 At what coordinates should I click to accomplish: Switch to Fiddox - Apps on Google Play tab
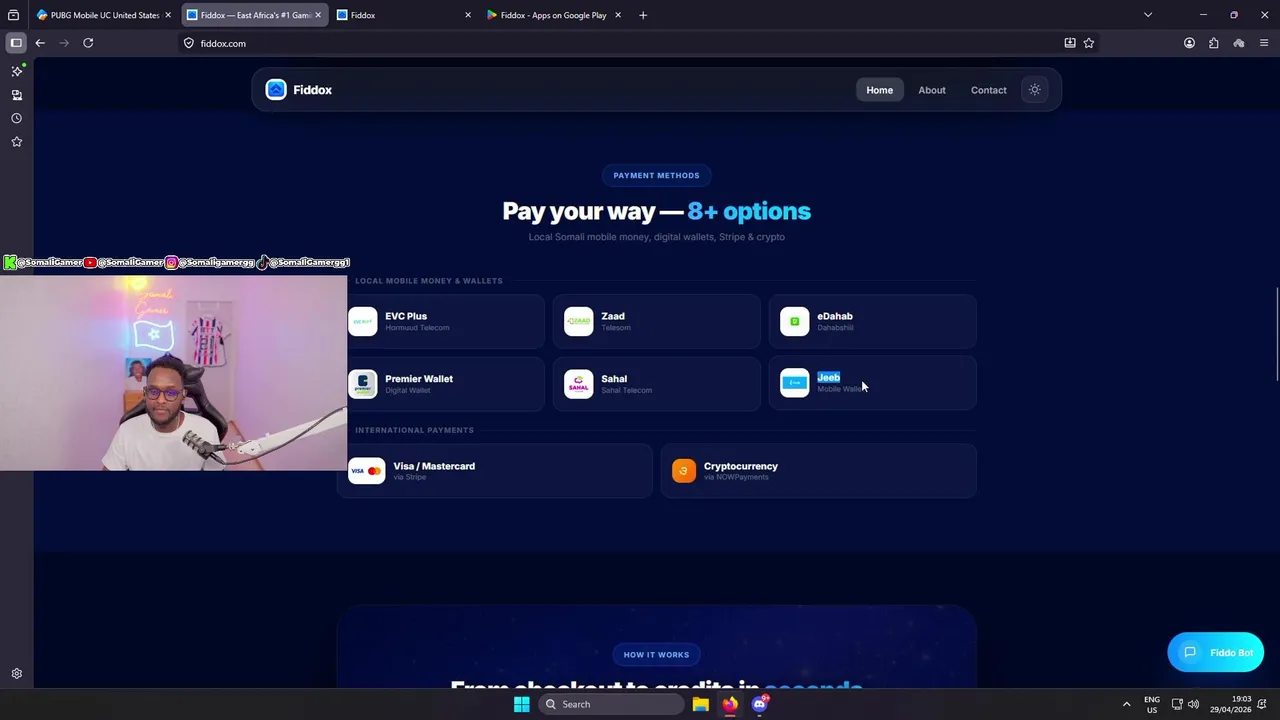point(553,15)
